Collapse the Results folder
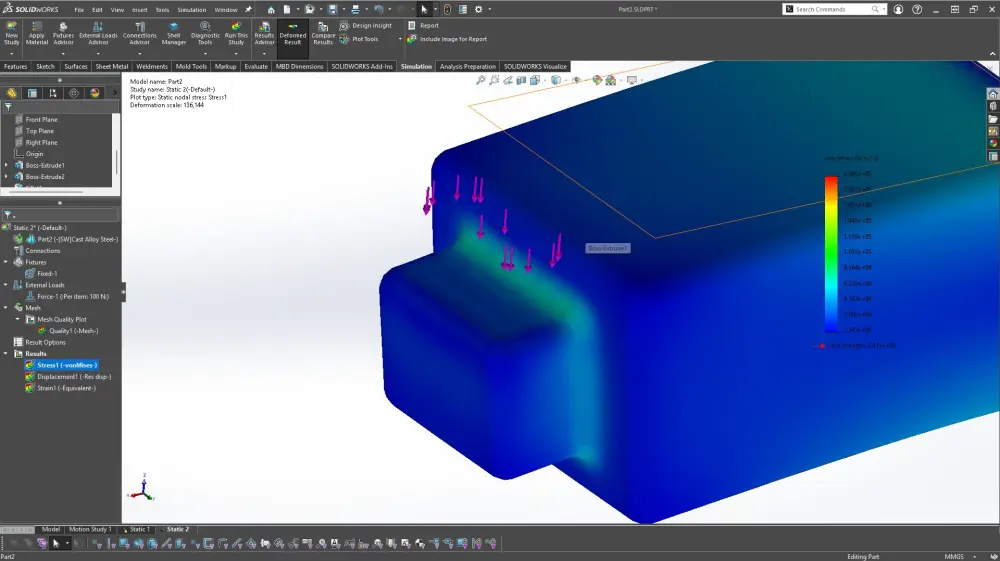 (6, 354)
